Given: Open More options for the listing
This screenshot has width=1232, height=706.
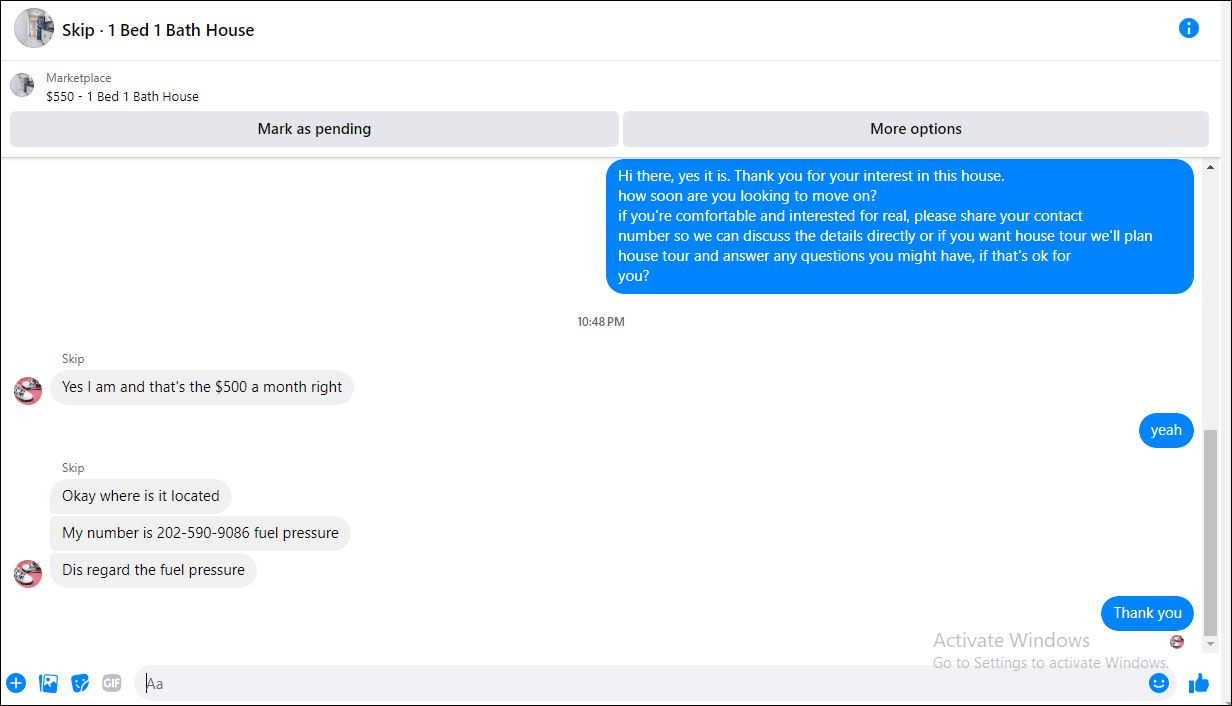Looking at the screenshot, I should (x=916, y=129).
